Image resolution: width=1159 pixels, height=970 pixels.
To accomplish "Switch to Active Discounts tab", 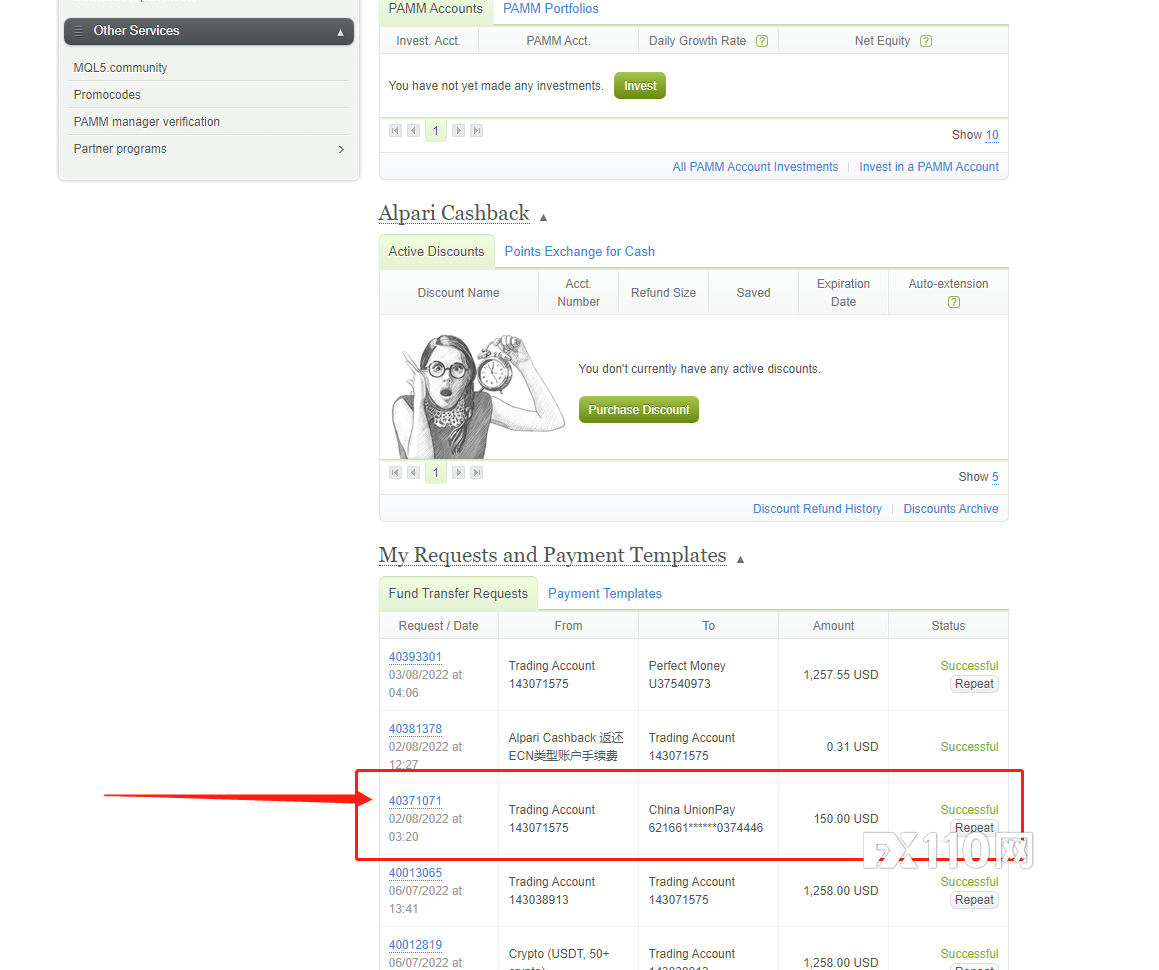I will pos(436,251).
